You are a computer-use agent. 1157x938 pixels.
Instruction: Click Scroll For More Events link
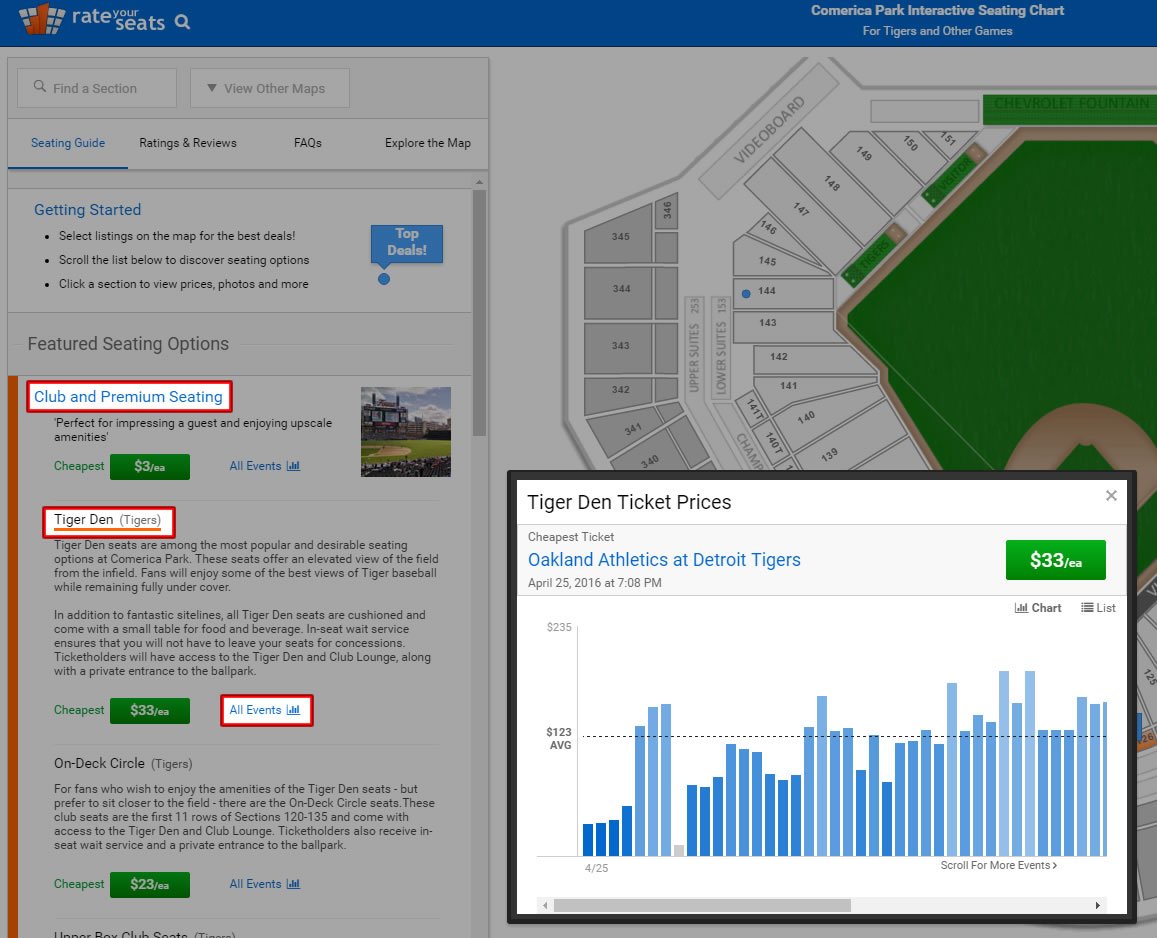[x=998, y=865]
